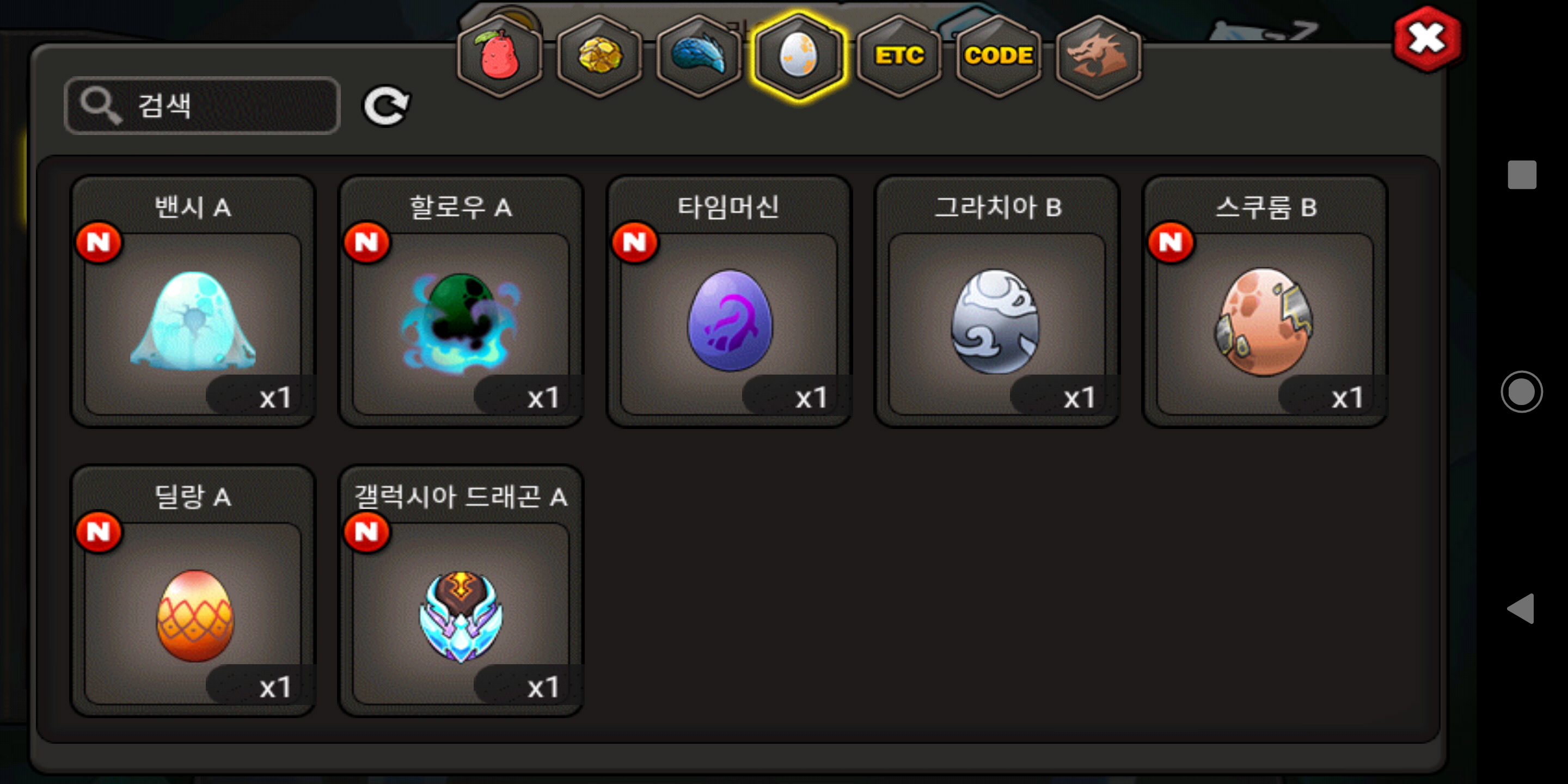Select the blue dragon scale tab
Screen dimensions: 1568x784
click(700, 57)
